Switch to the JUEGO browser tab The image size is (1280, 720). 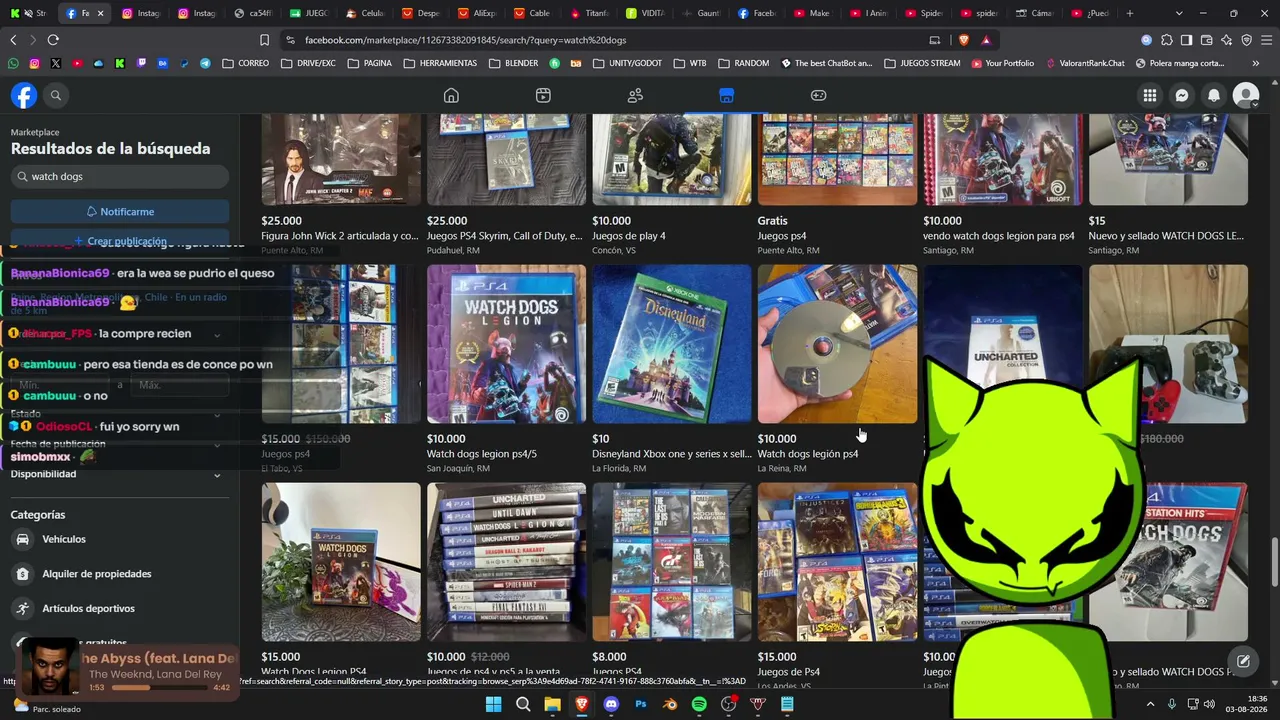(309, 13)
